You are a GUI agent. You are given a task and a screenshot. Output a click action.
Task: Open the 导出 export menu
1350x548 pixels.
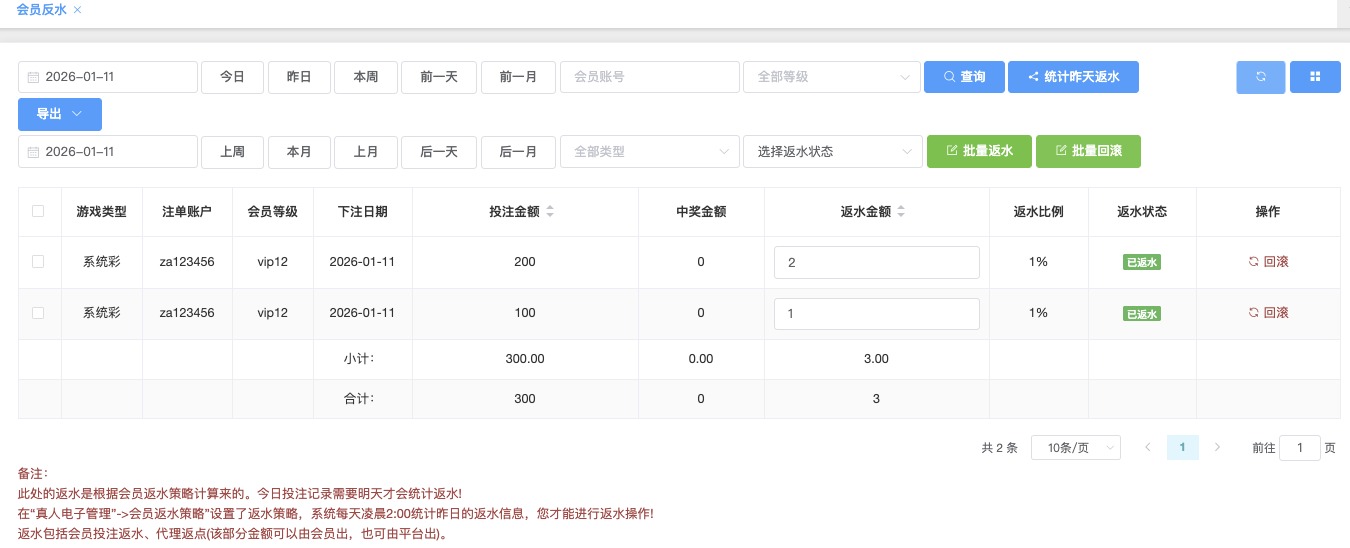click(x=59, y=114)
